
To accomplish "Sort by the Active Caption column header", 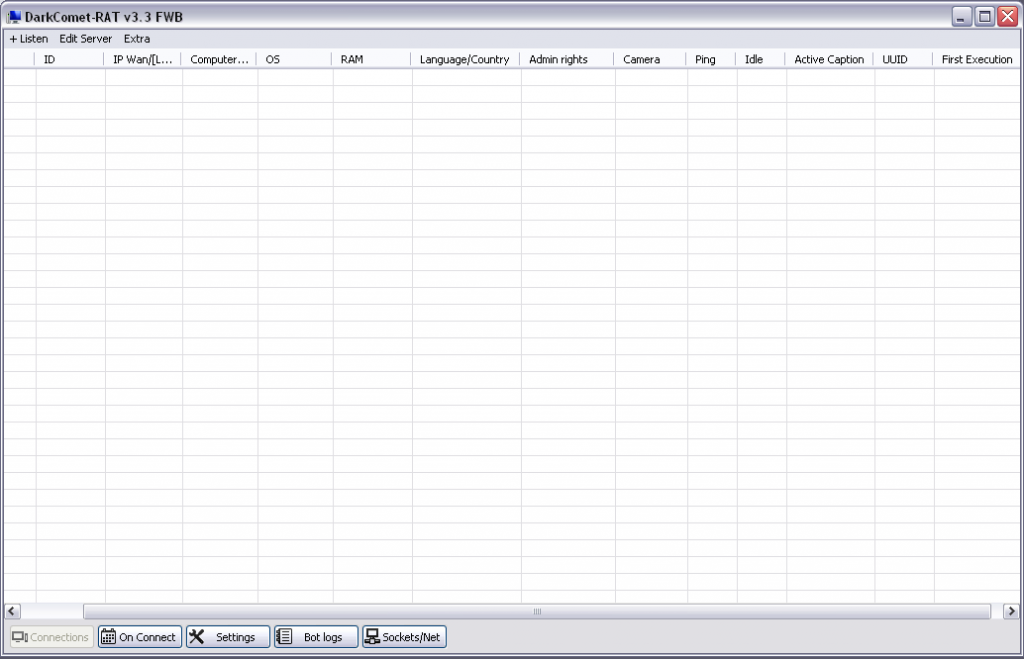I will [829, 59].
